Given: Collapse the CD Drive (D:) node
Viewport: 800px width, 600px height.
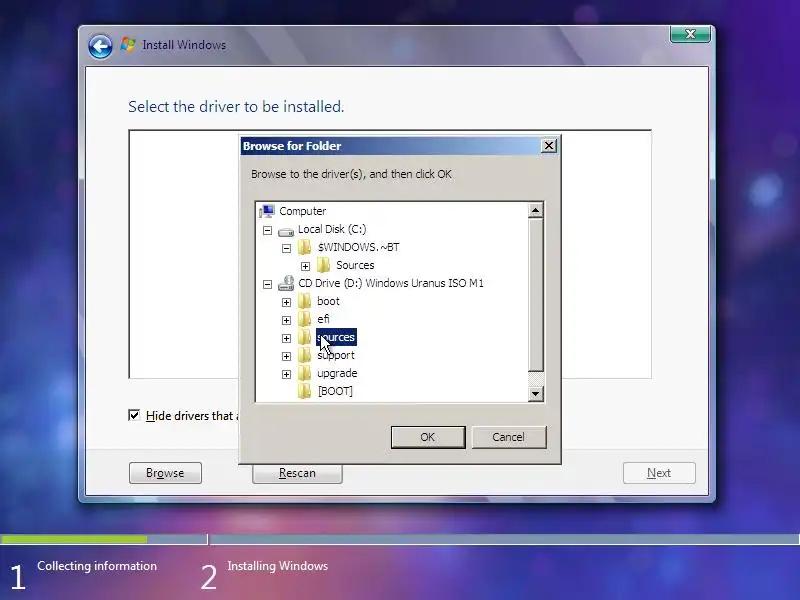Looking at the screenshot, I should tap(267, 284).
